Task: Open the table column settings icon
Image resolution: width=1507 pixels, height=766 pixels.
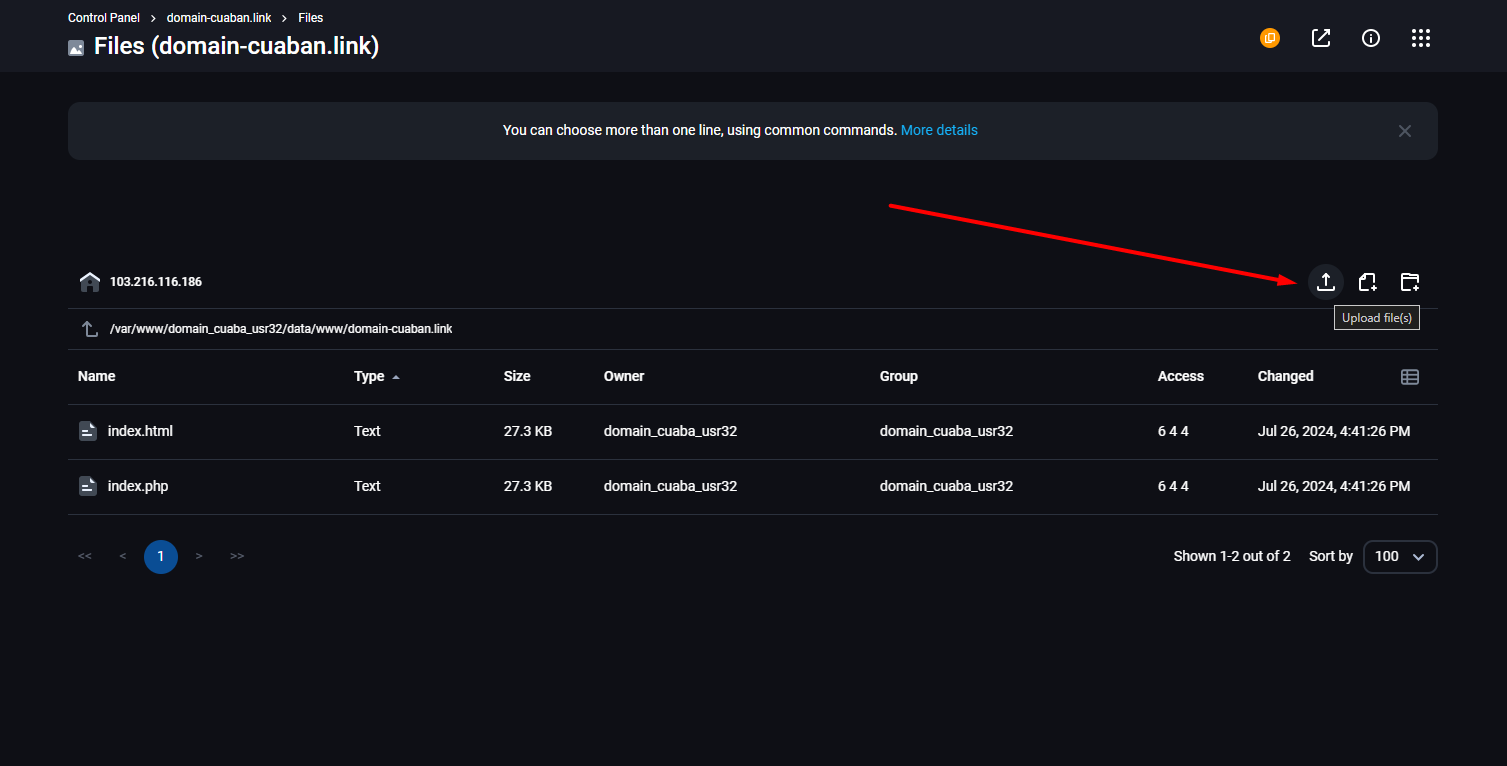Action: point(1410,377)
